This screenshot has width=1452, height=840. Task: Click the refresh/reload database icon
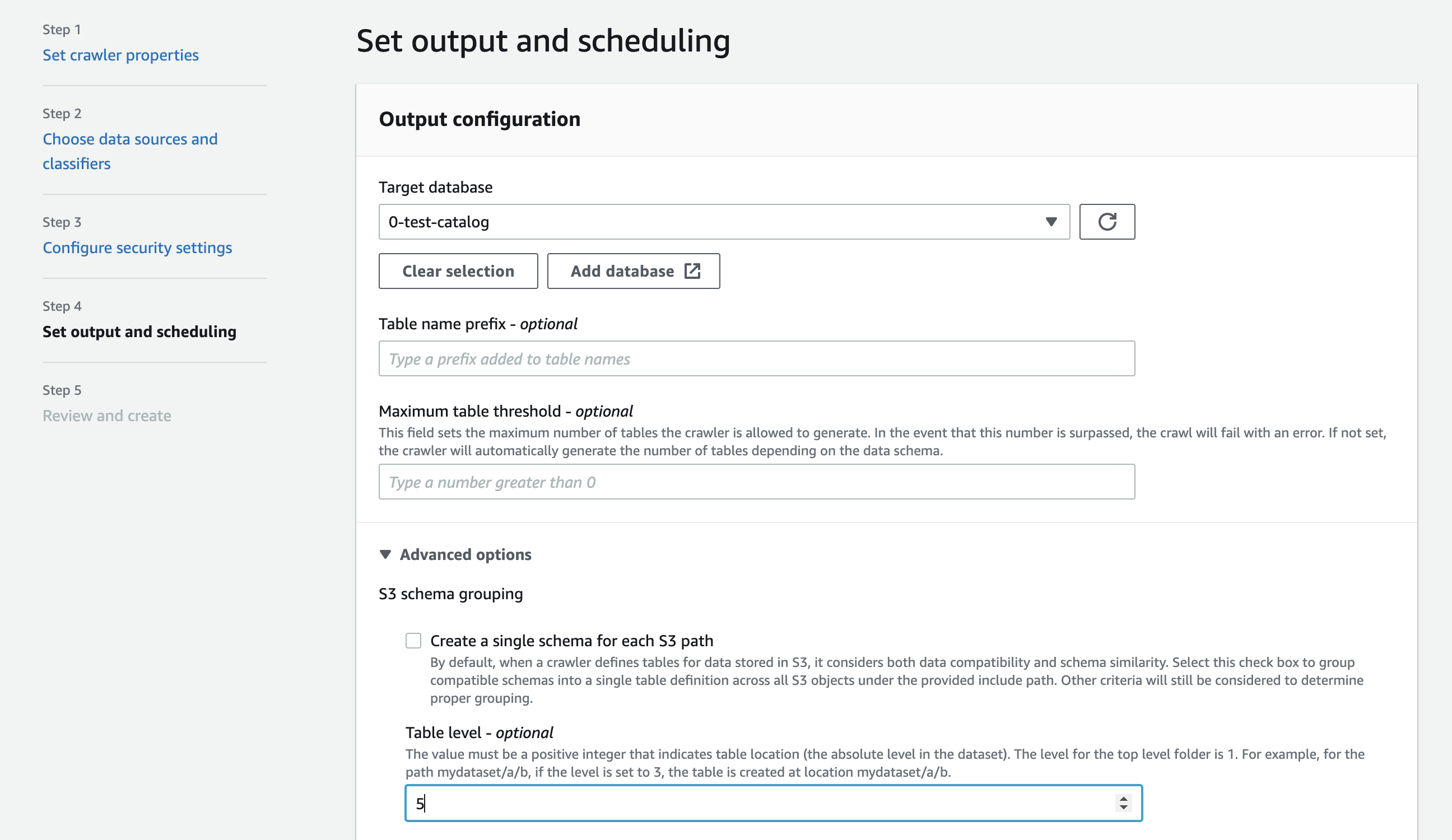click(1107, 221)
